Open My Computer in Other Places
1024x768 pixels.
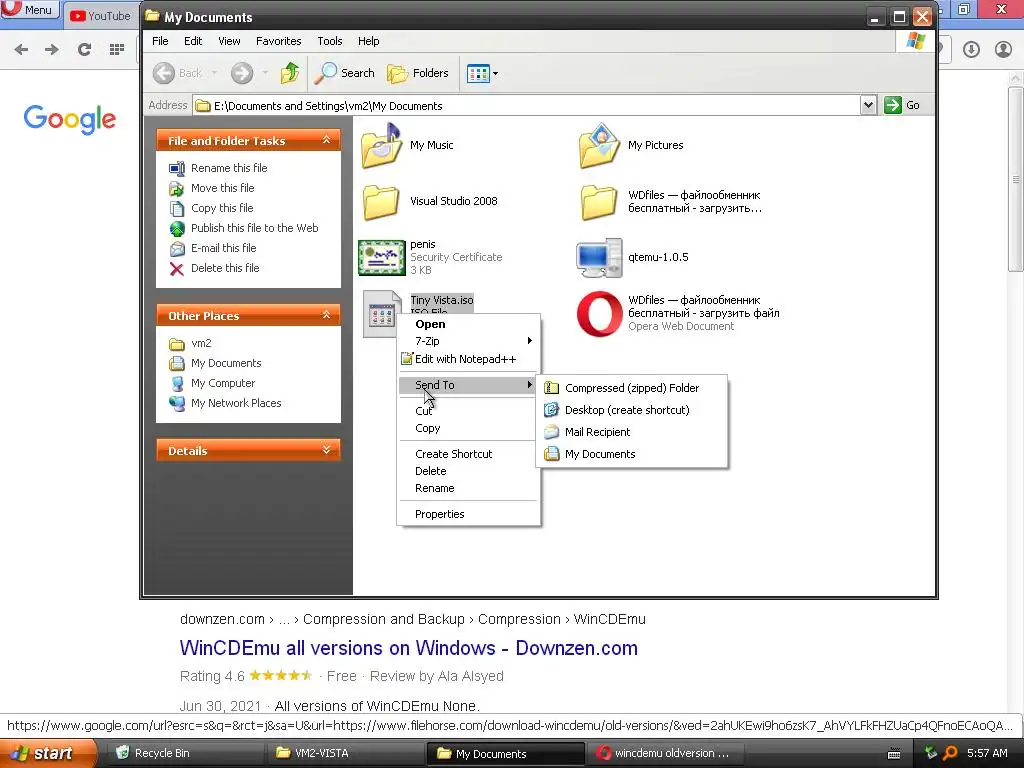223,383
